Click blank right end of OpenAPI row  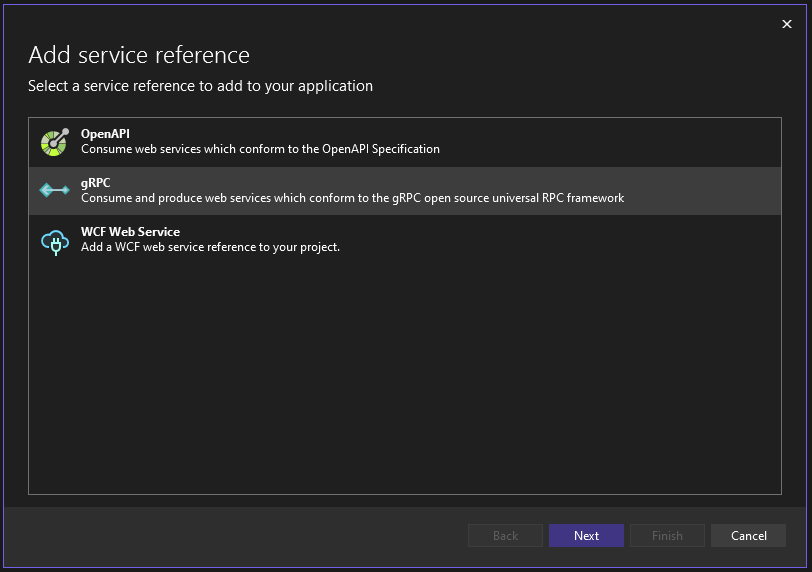[x=700, y=142]
